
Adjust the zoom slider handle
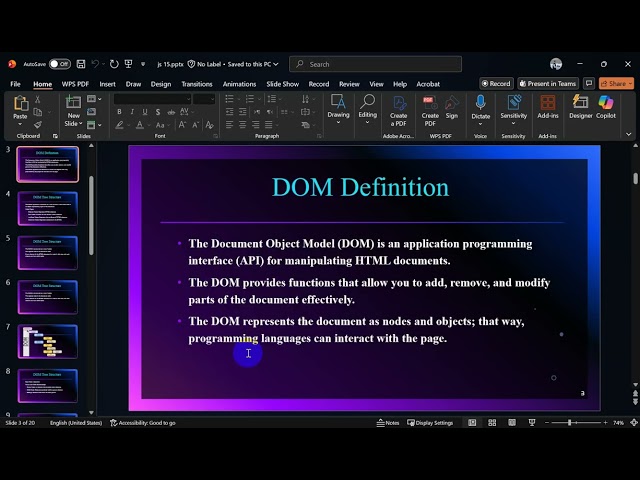click(569, 423)
